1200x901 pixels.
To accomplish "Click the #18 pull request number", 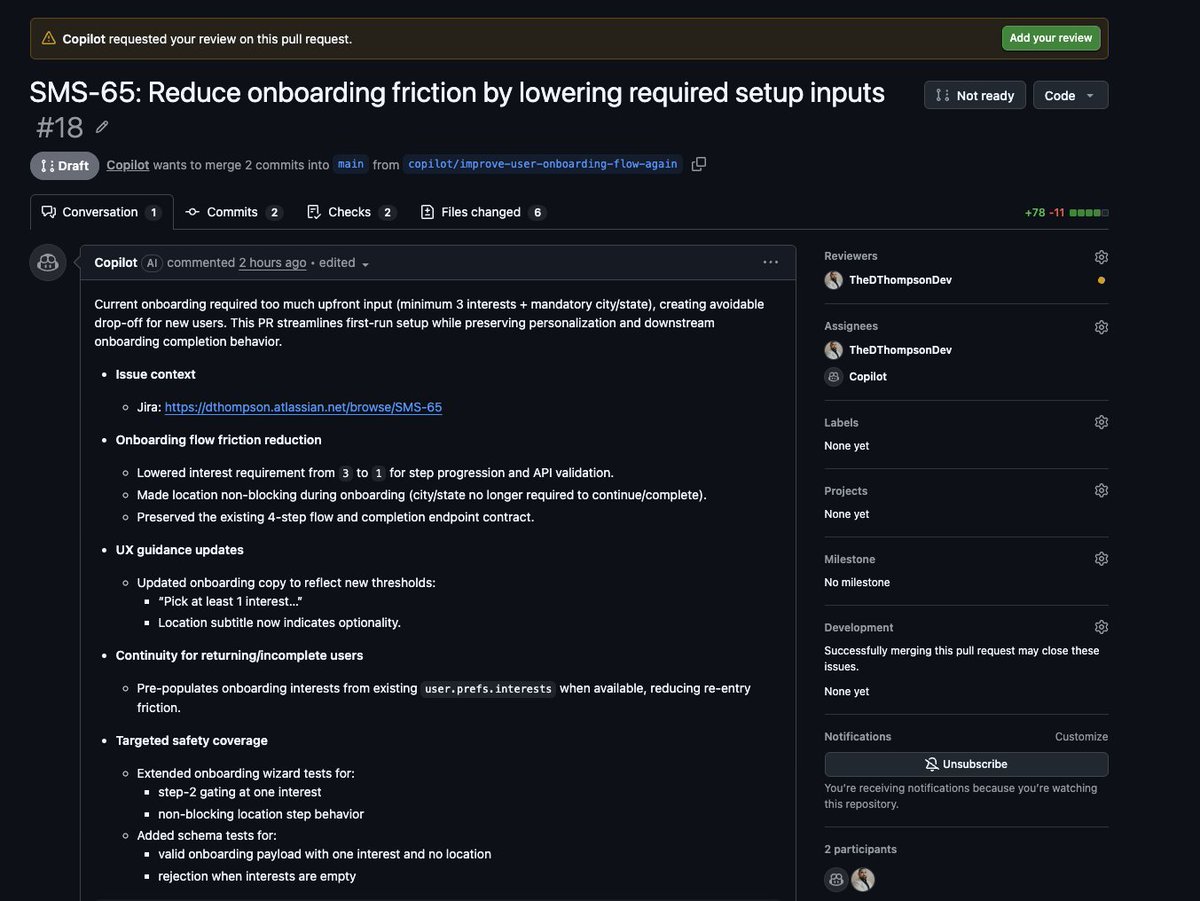I will point(60,127).
